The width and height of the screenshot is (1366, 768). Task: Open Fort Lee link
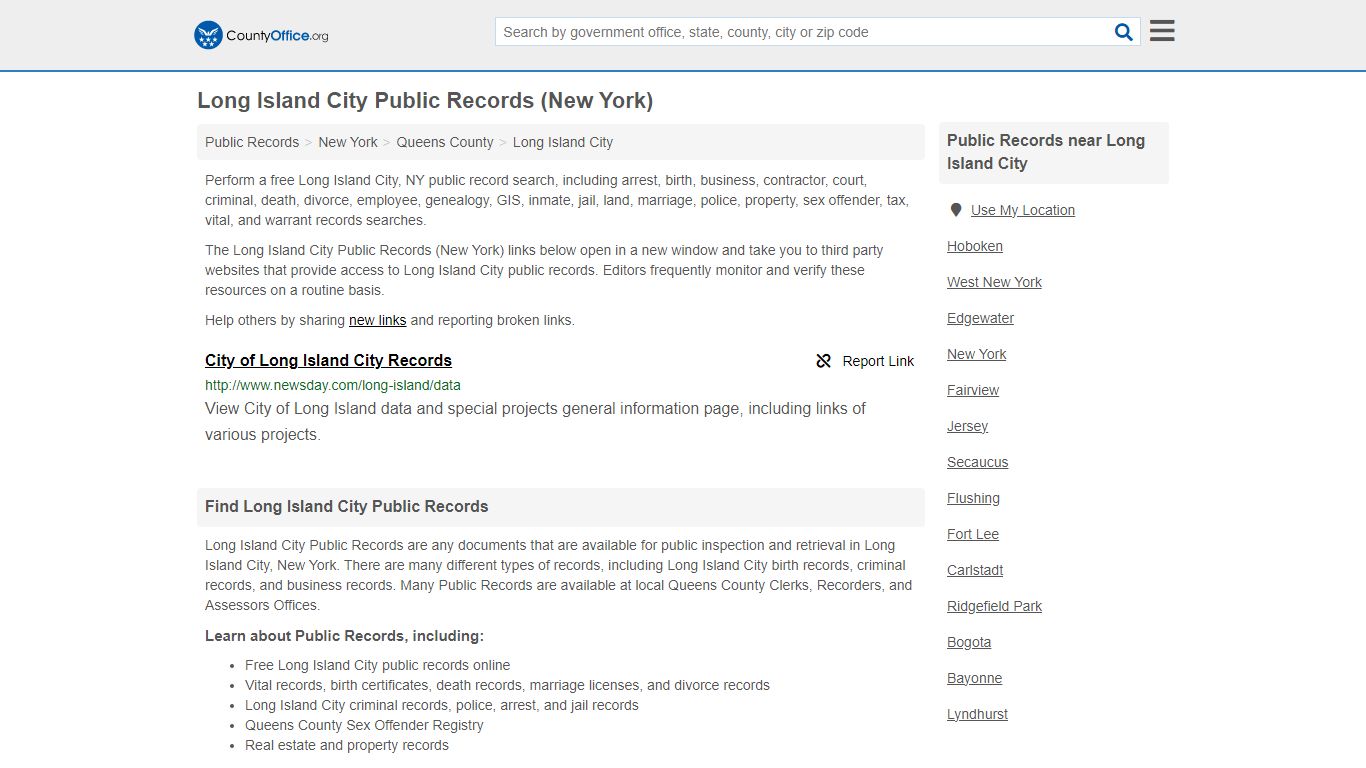click(x=973, y=534)
